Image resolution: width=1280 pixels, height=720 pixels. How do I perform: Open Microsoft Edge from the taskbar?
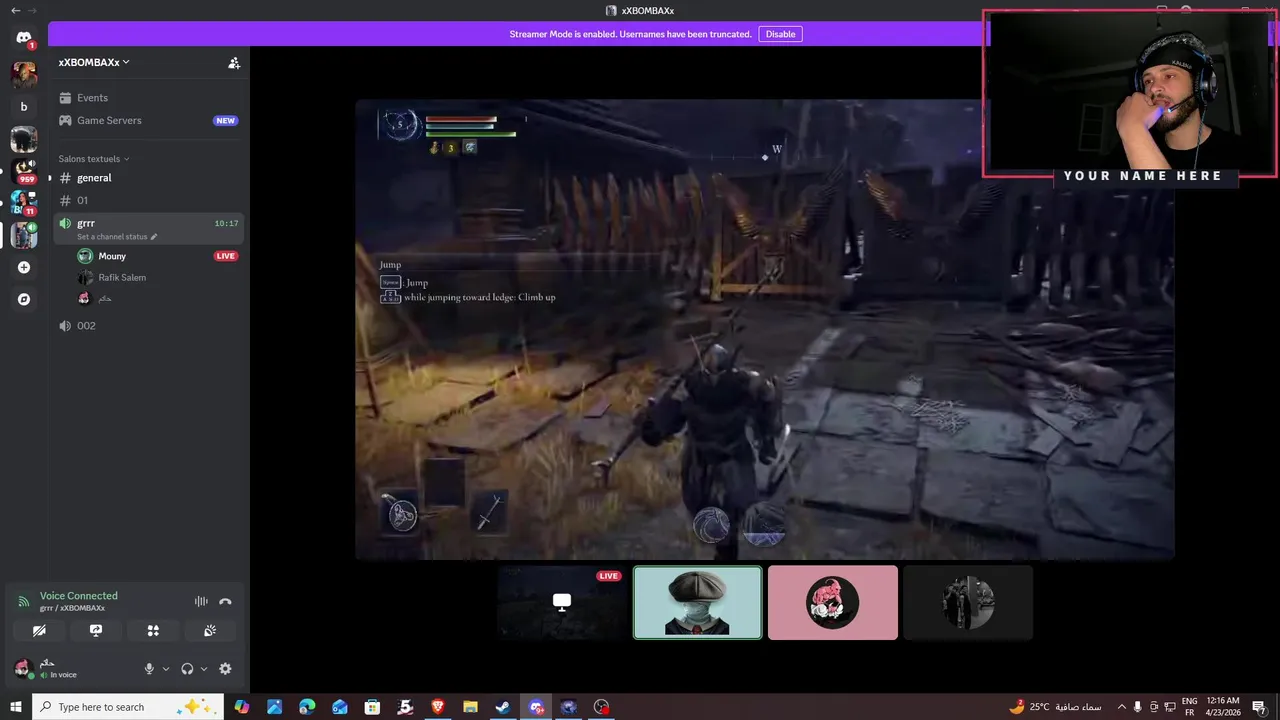coord(307,707)
